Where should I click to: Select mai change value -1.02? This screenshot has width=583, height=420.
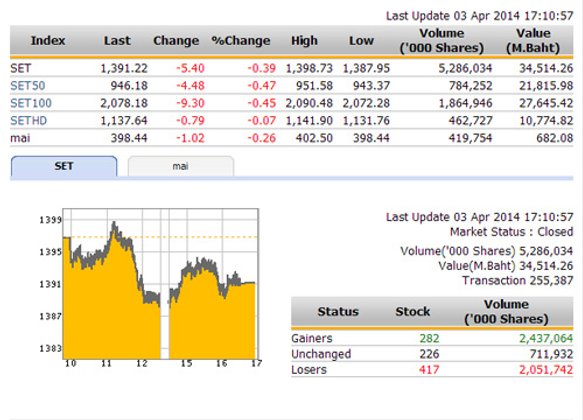190,138
